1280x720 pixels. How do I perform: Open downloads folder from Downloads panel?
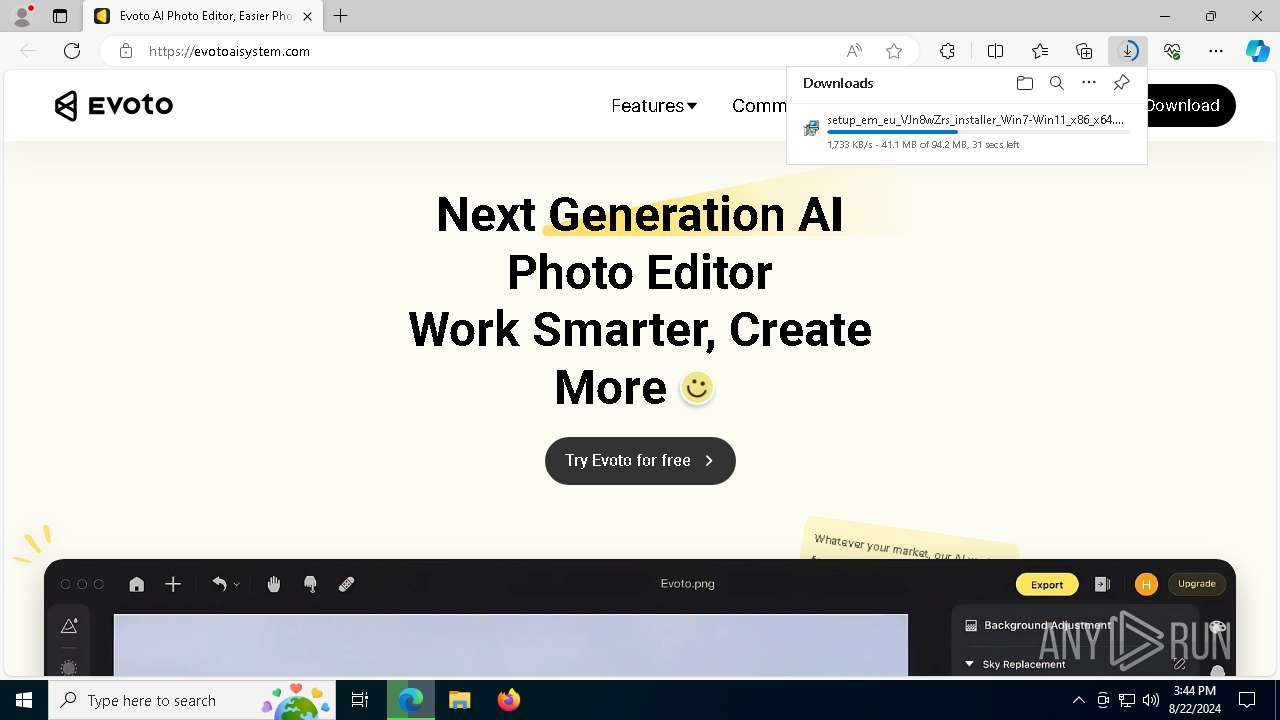click(x=1024, y=83)
